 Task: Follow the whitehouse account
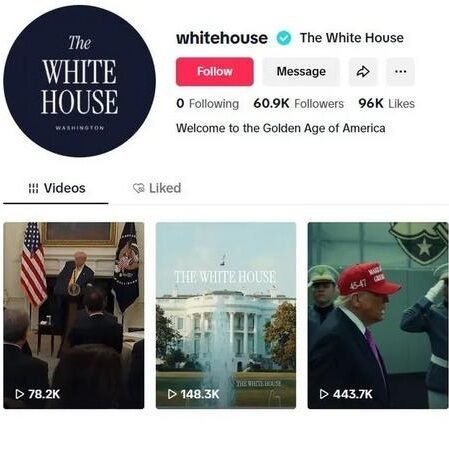click(x=215, y=72)
